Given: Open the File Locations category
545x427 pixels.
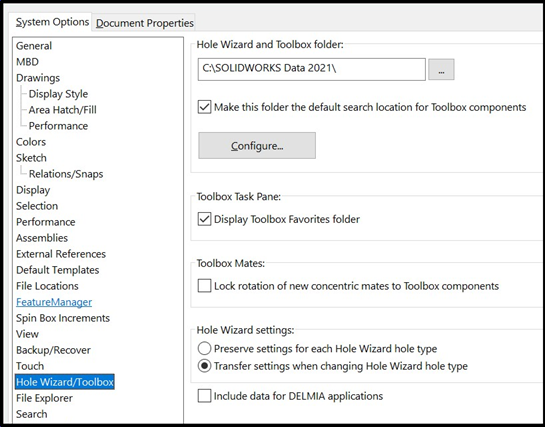Looking at the screenshot, I should pos(47,286).
